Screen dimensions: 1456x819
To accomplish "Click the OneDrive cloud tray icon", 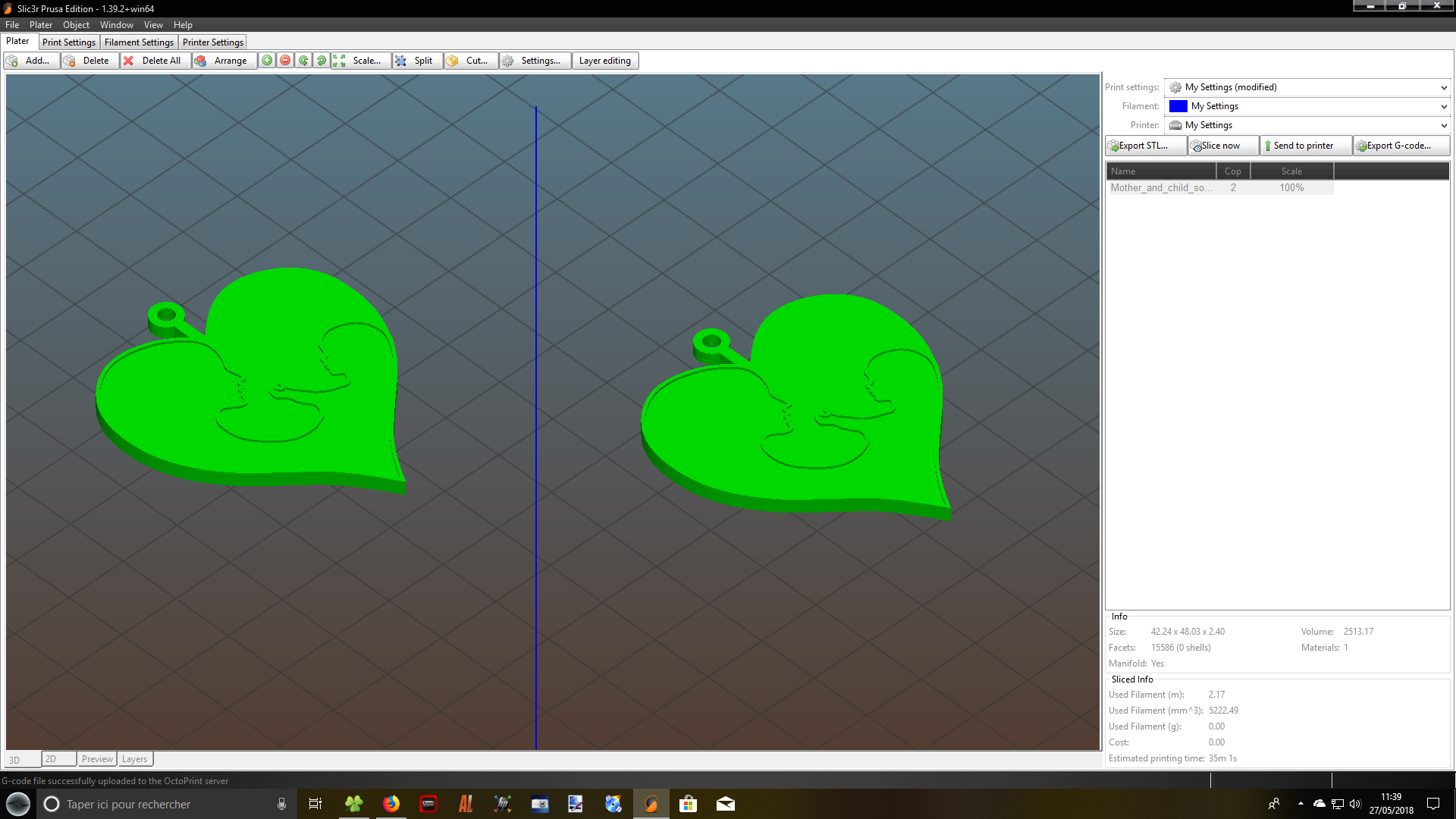I will pos(1319,804).
